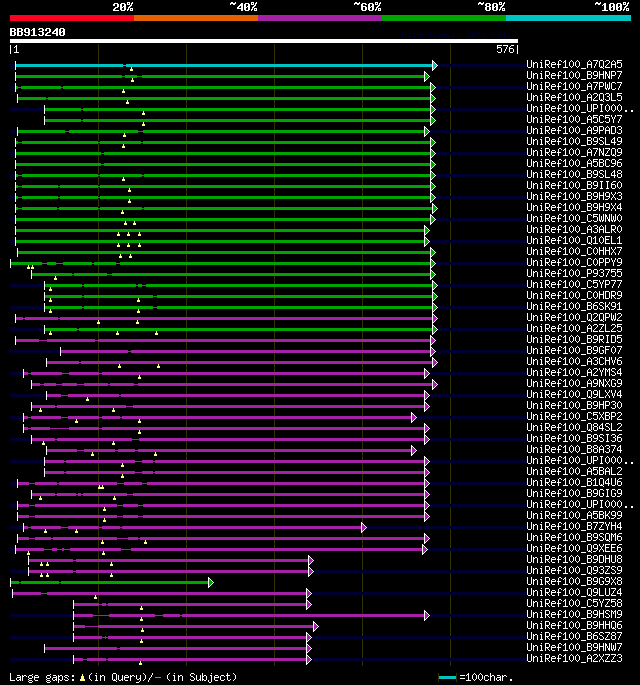This screenshot has height=685, width=640.
Task: Select subject label UniRef100_B9SL48
Action: tap(574, 174)
